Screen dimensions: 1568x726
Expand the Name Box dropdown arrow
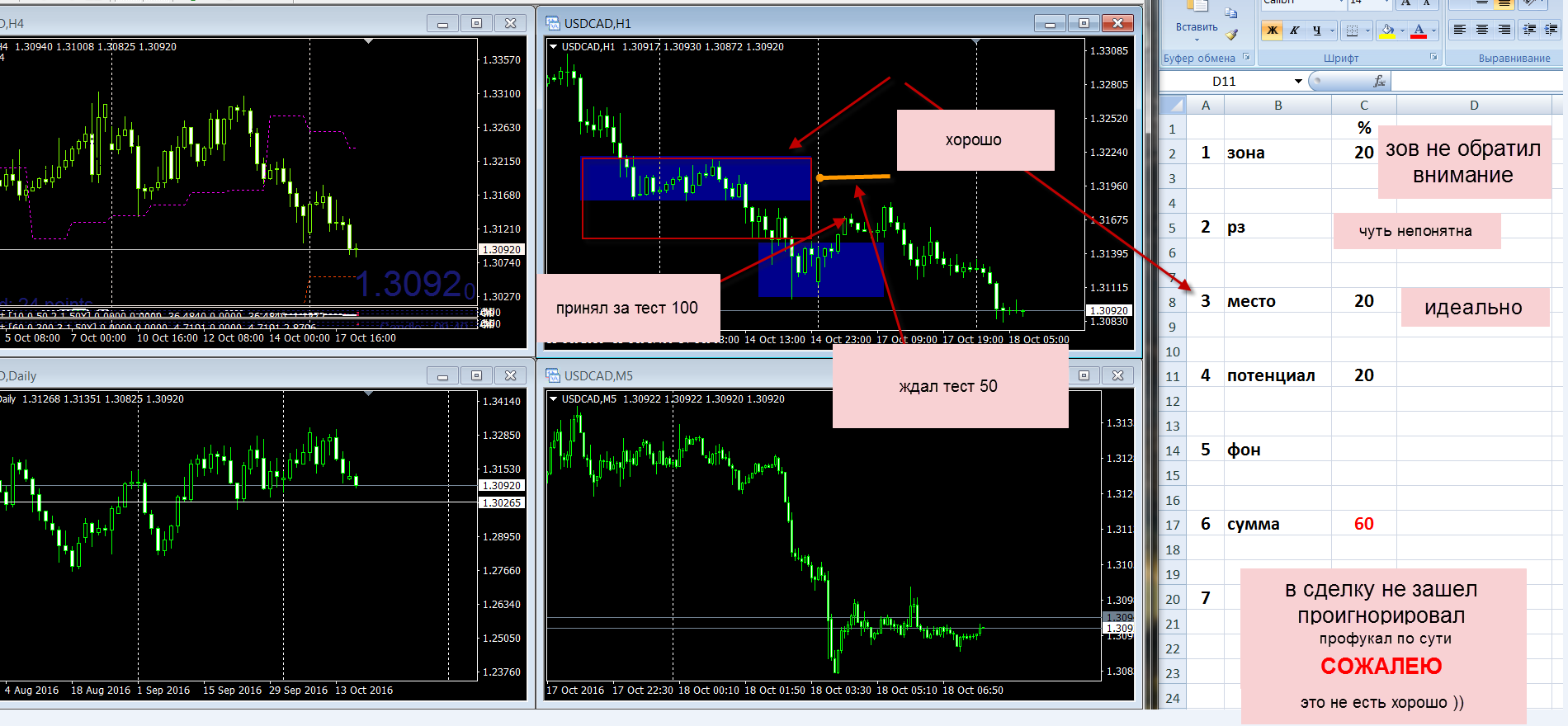1298,81
